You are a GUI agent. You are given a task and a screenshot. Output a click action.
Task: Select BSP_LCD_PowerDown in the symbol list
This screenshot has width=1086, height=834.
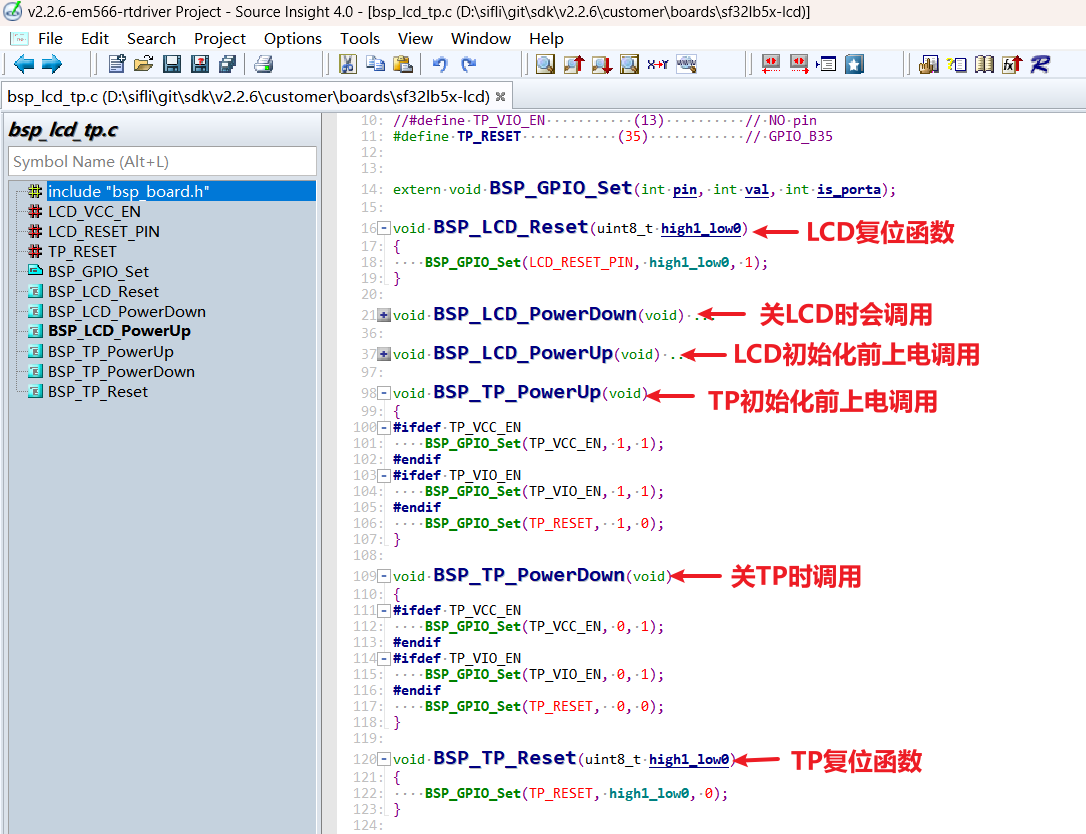[x=127, y=312]
